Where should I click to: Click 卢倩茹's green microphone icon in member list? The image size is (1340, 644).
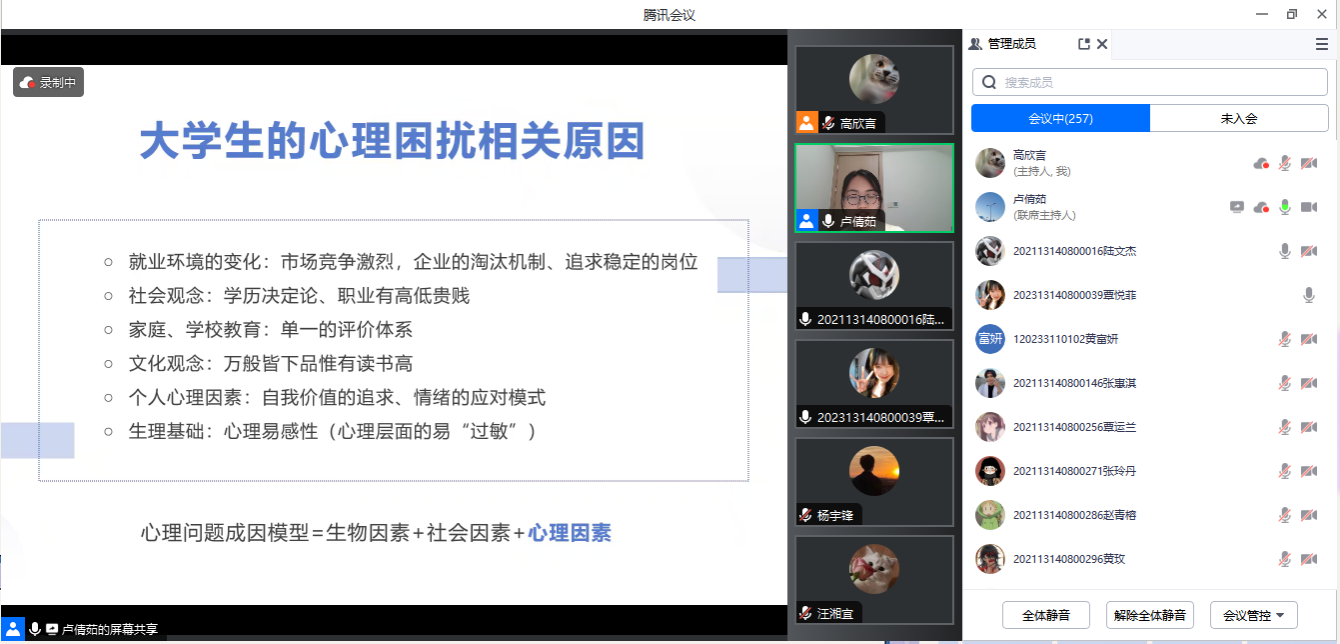[x=1285, y=207]
